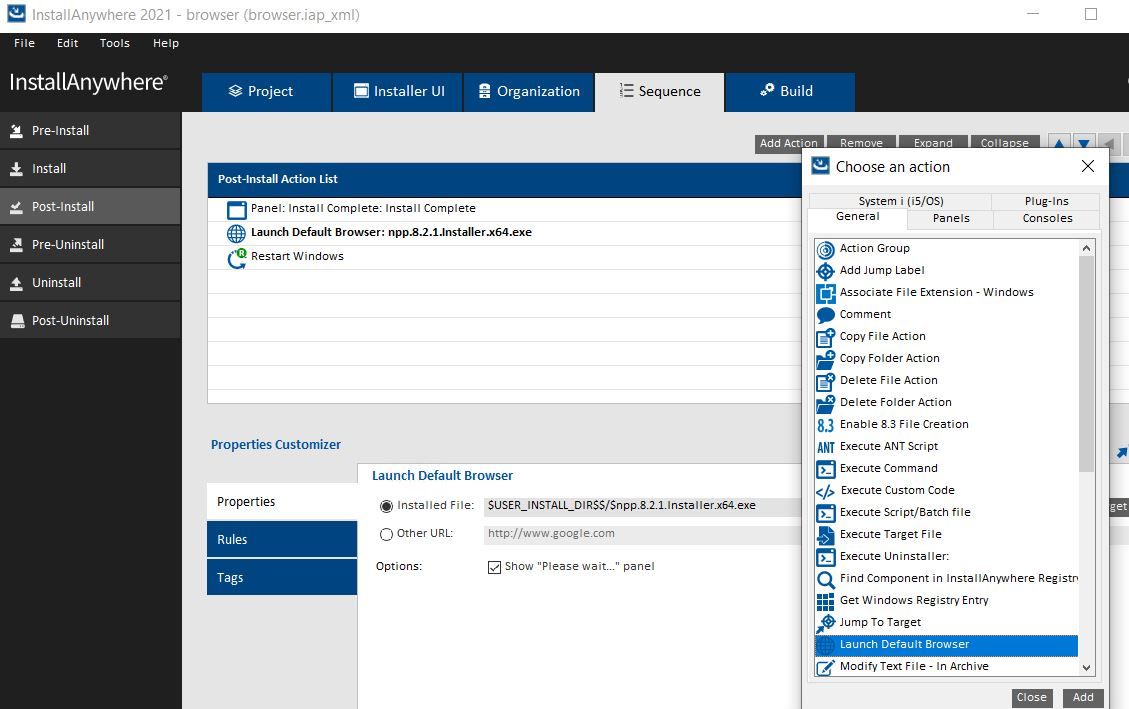Select the Delete File Action icon
This screenshot has width=1129, height=709.
825,381
